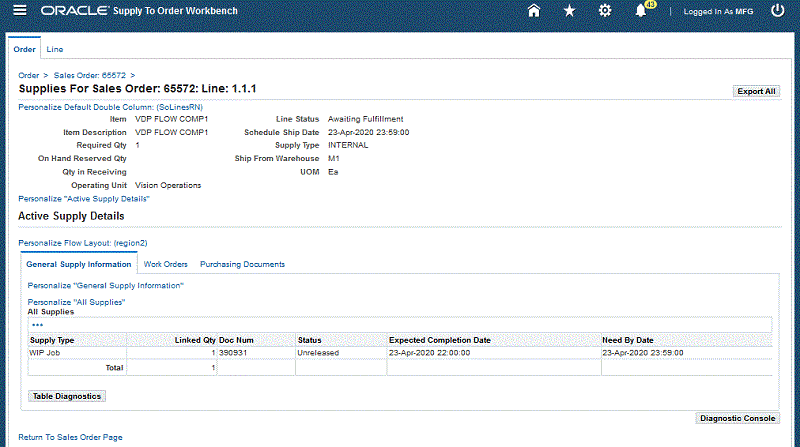The image size is (800, 447).
Task: Select General Supply Information tab
Action: (79, 264)
